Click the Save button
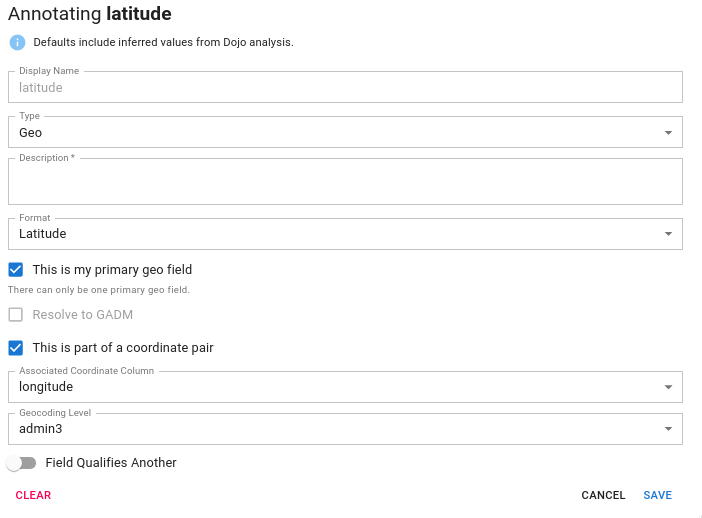This screenshot has width=702, height=518. (657, 495)
